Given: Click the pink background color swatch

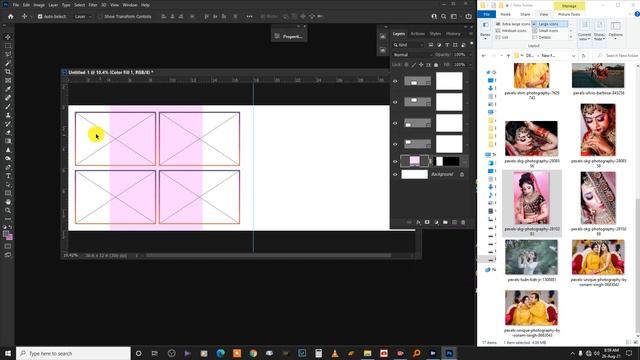Looking at the screenshot, I should tap(9, 237).
